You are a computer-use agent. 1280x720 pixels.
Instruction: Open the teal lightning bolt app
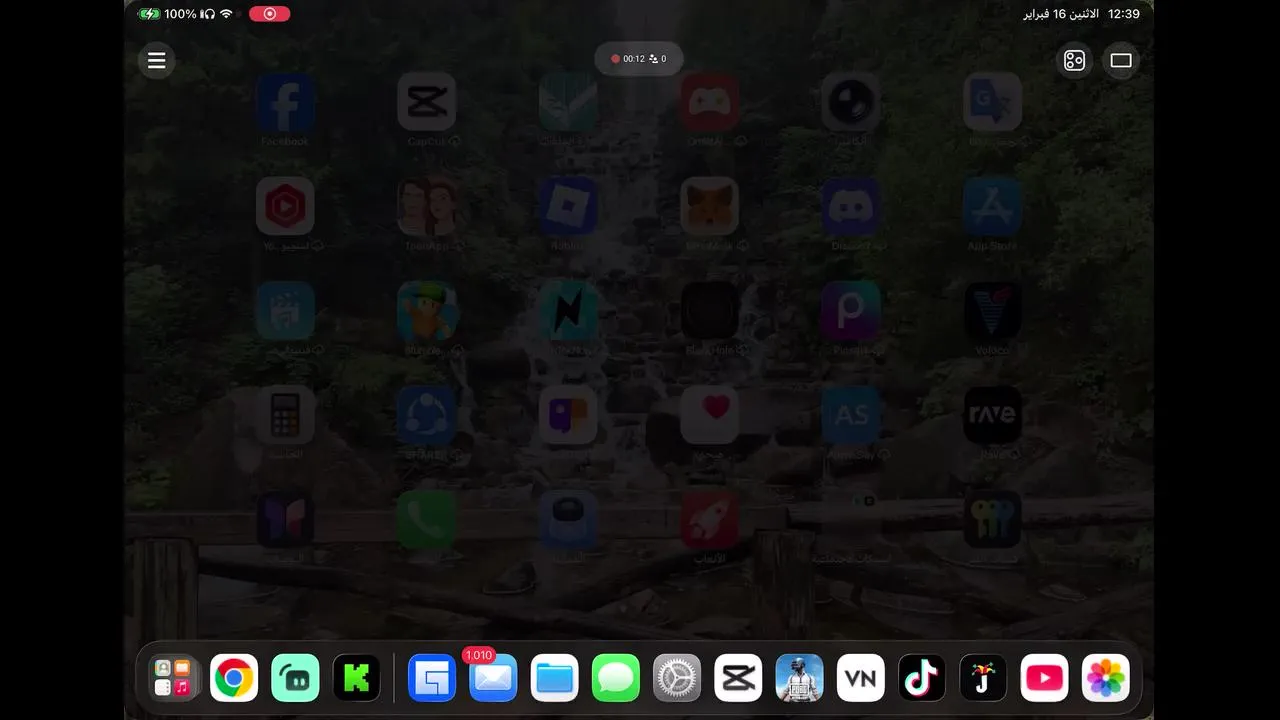coord(568,310)
